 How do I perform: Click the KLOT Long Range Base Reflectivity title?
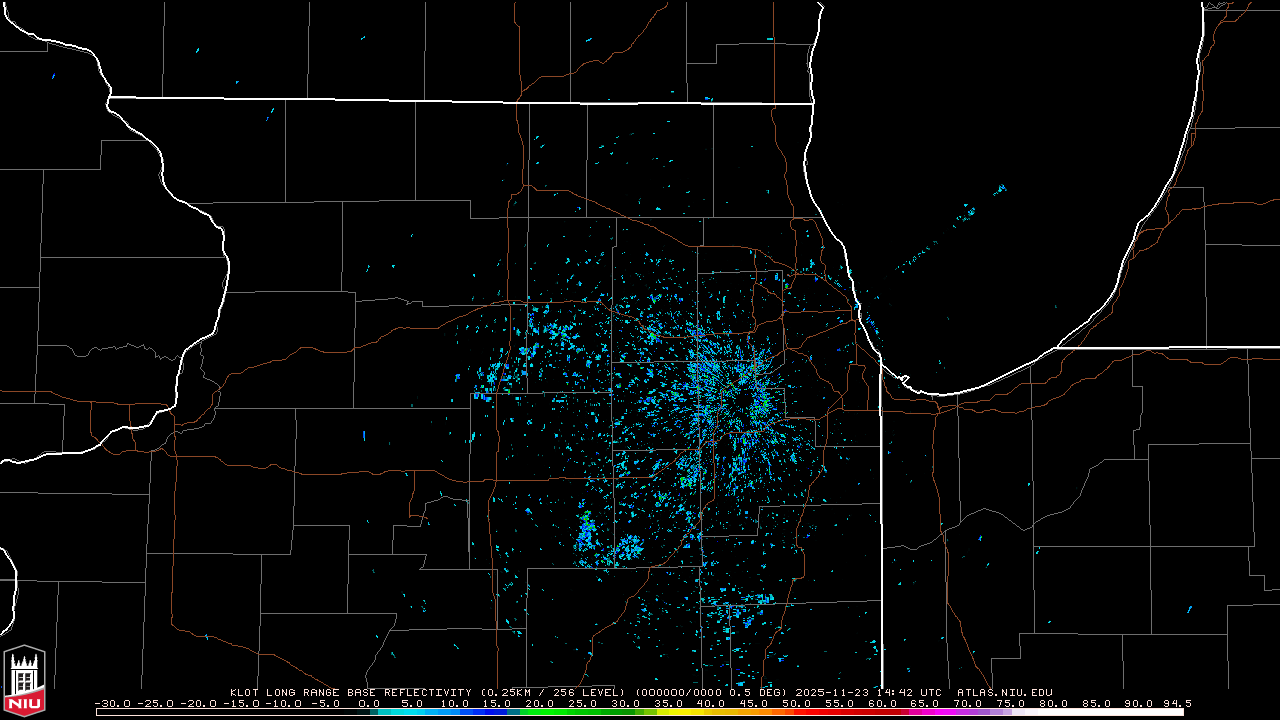350,692
